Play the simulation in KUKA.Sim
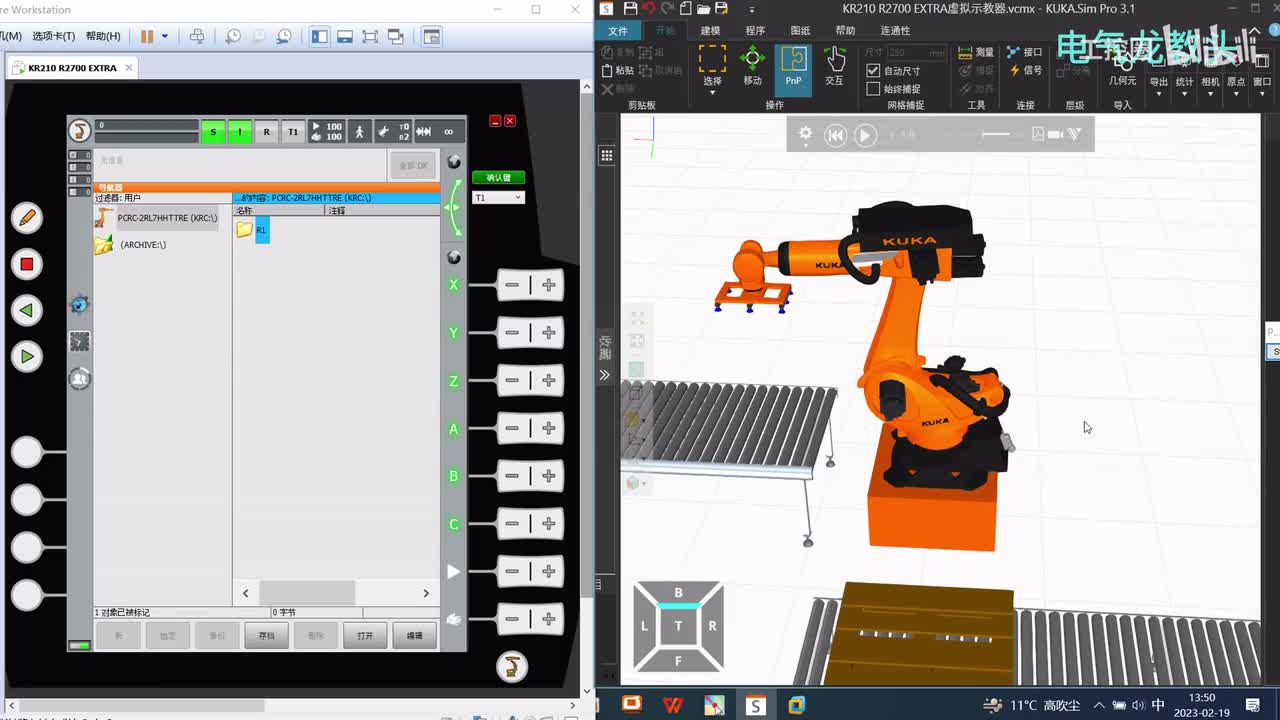Viewport: 1280px width, 720px height. click(x=866, y=135)
